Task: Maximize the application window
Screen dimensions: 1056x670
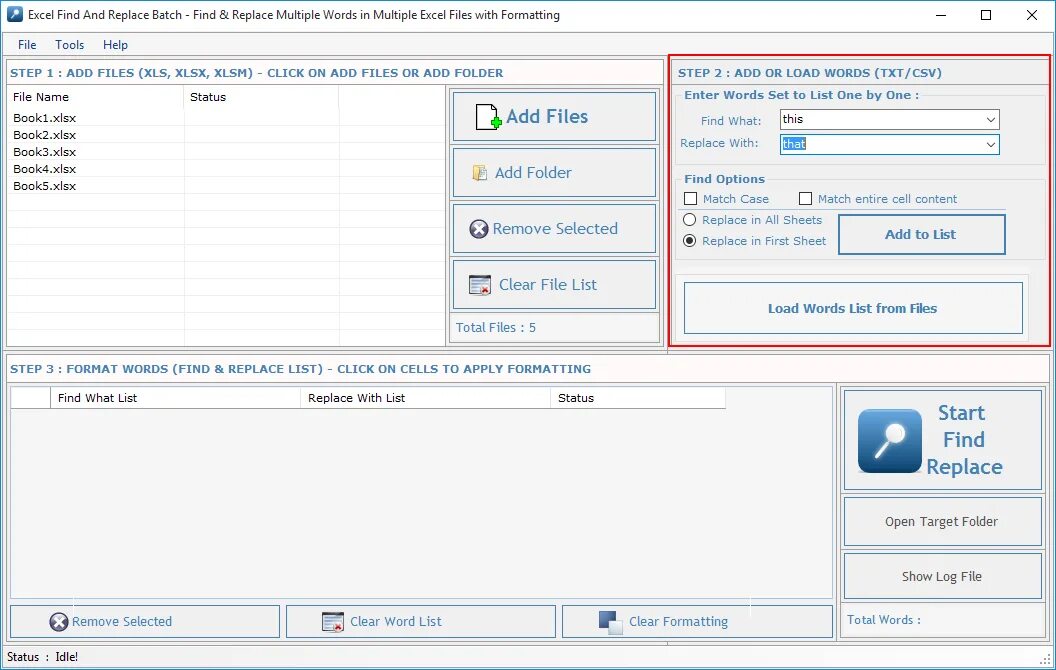Action: coord(986,15)
